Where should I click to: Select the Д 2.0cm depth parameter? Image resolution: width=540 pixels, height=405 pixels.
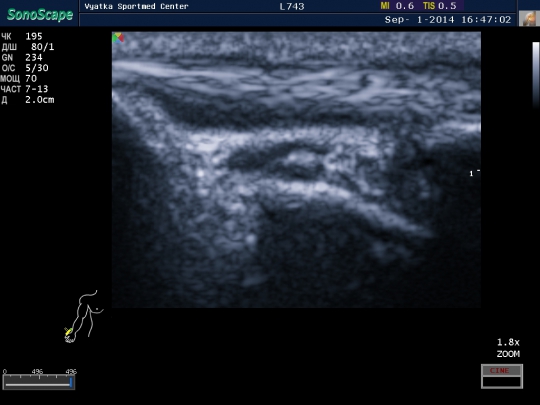pos(28,100)
